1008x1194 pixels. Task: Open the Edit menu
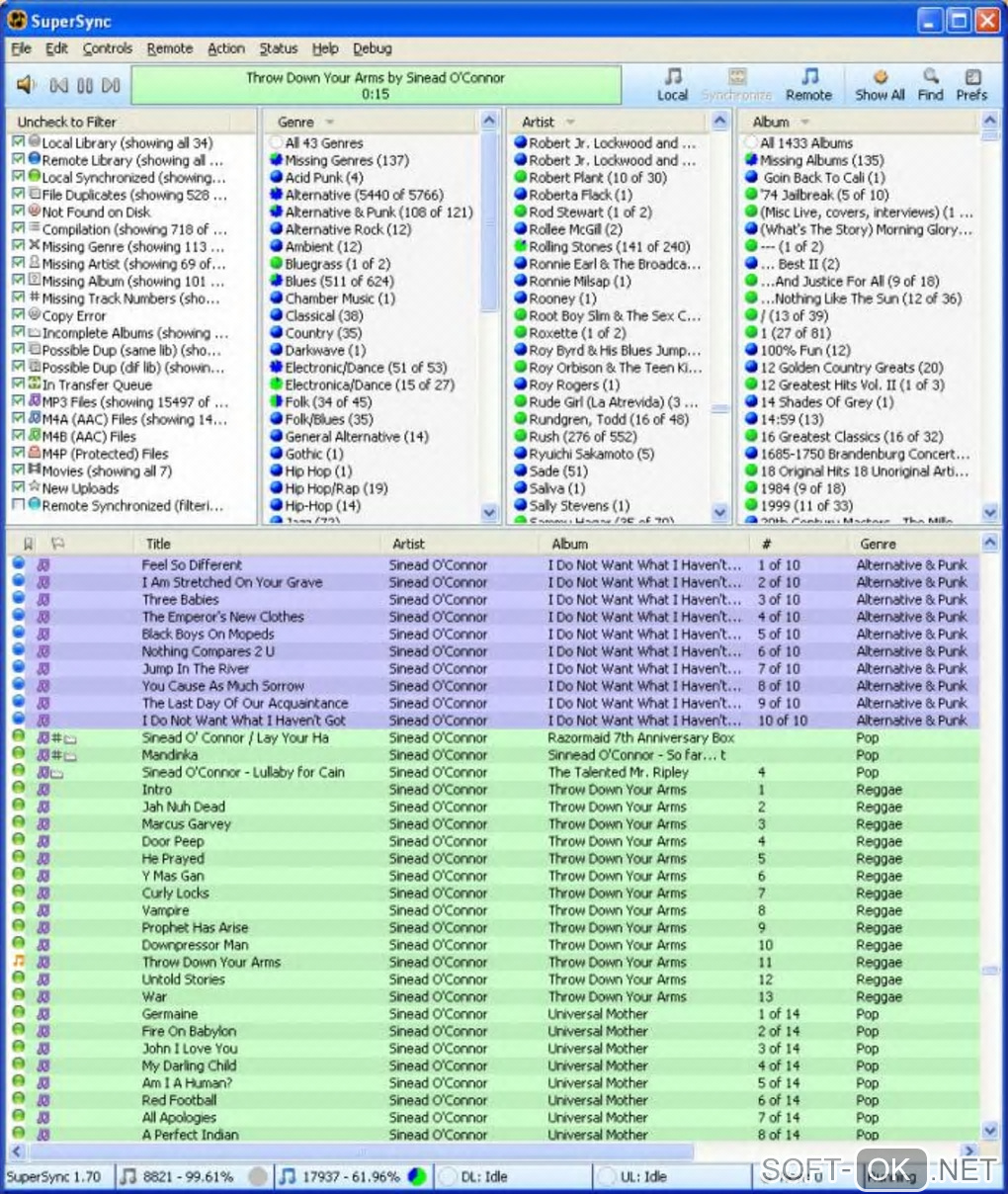(57, 47)
